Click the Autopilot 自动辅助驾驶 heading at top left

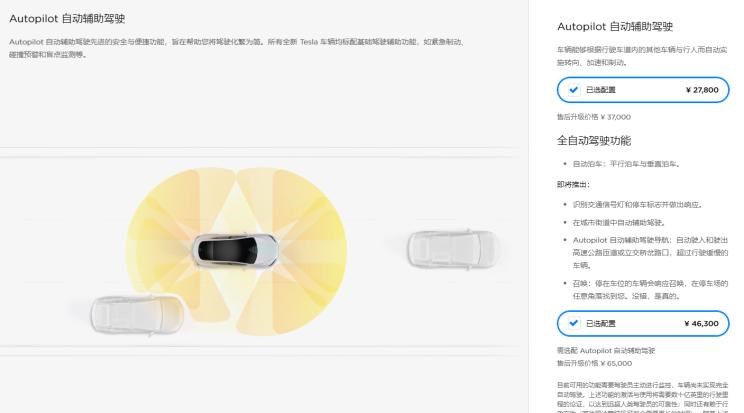click(67, 19)
